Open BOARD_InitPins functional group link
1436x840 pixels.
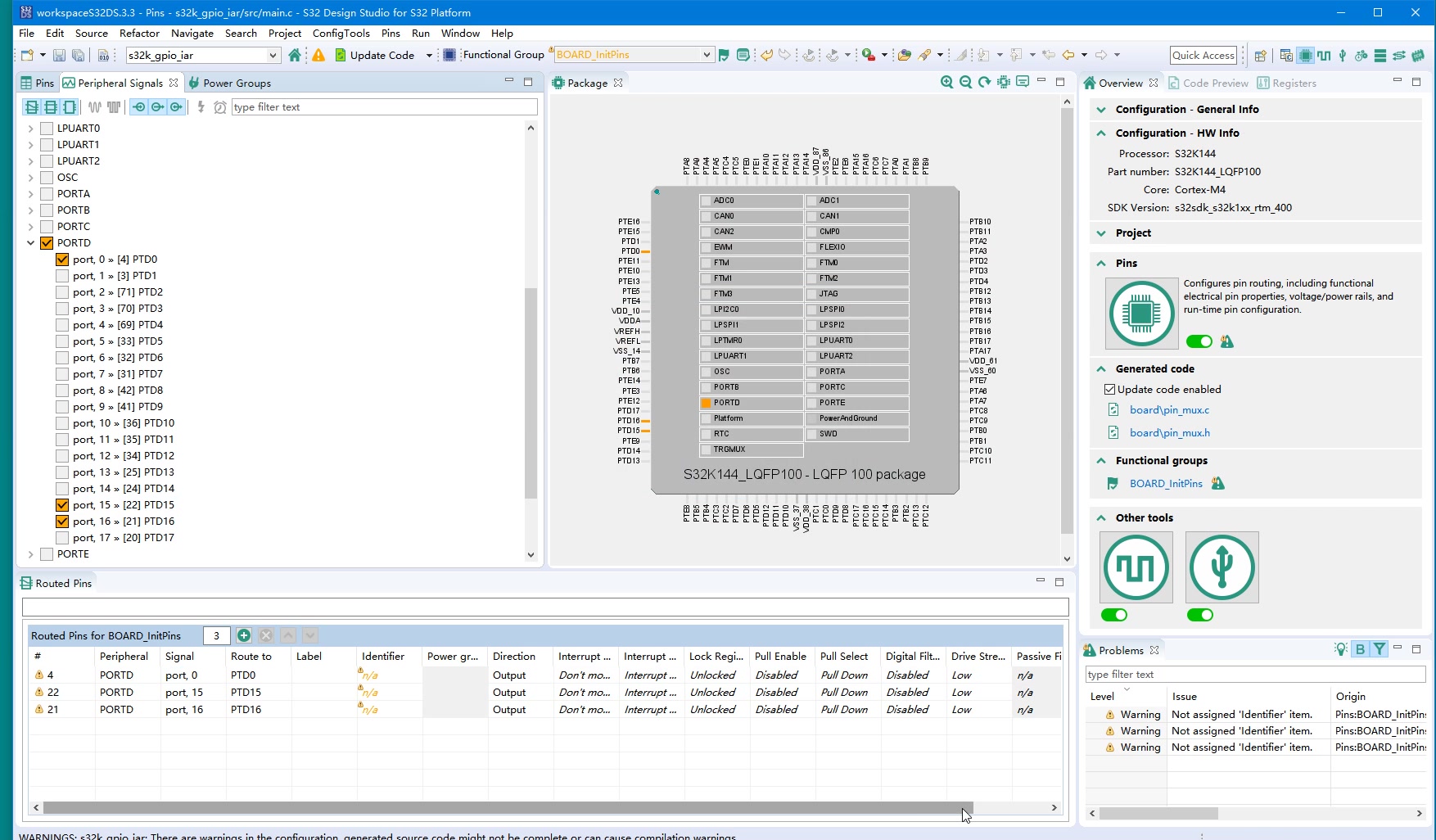point(1166,484)
